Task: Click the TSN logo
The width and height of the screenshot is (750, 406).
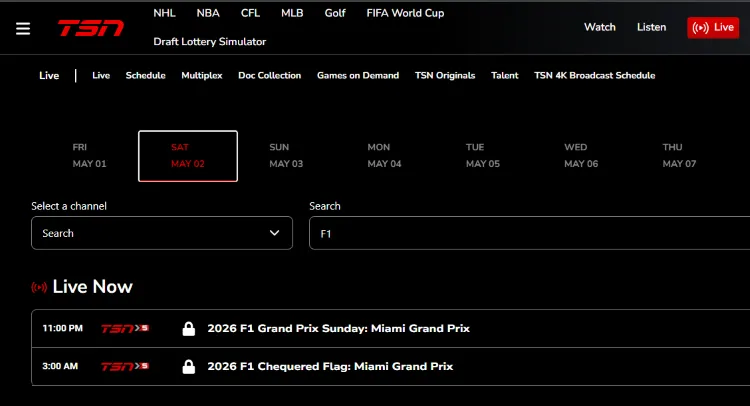Action: point(90,28)
